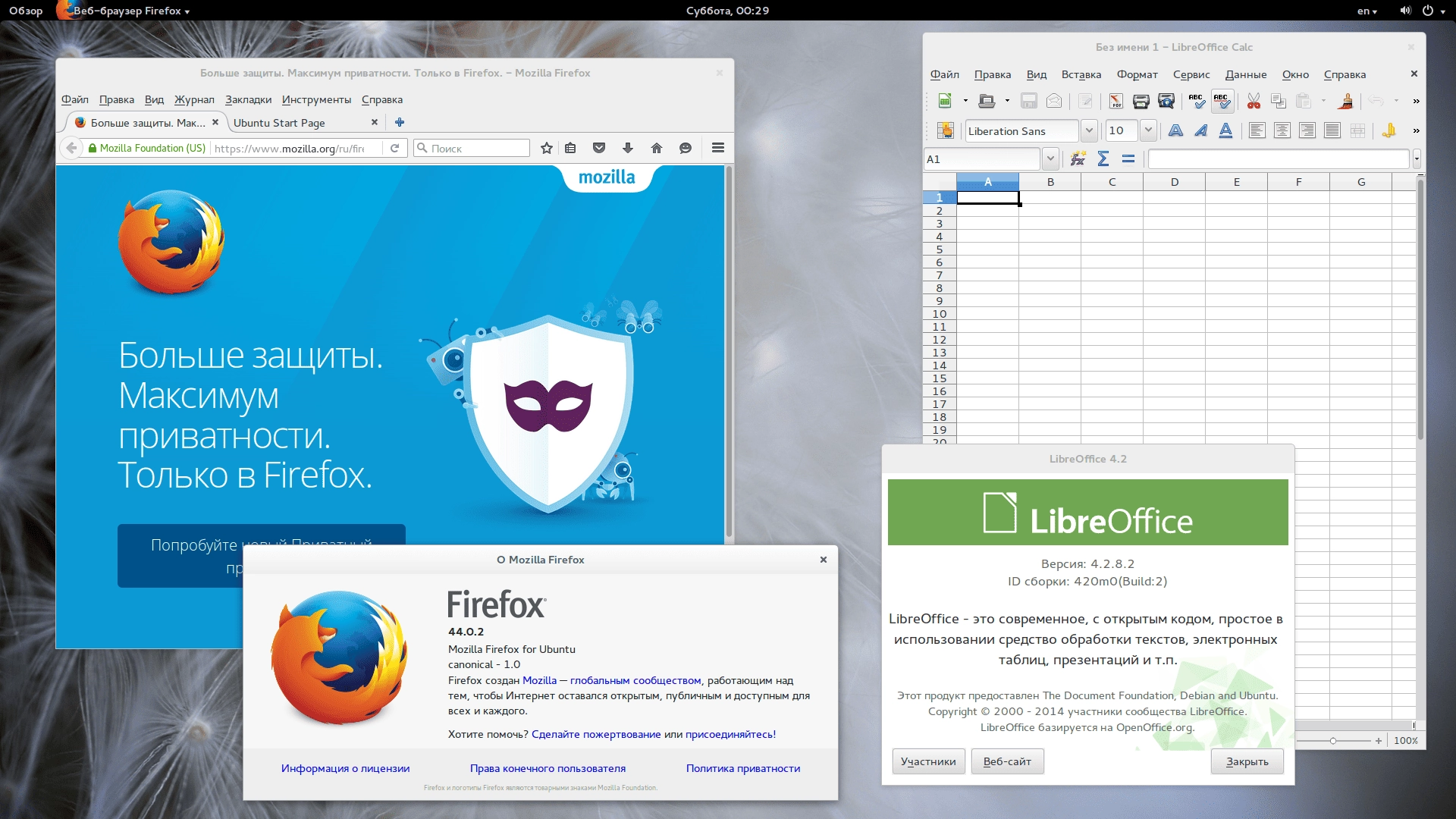The width and height of the screenshot is (1456, 819).
Task: Open Firefox downloads arrow icon
Action: click(x=627, y=148)
